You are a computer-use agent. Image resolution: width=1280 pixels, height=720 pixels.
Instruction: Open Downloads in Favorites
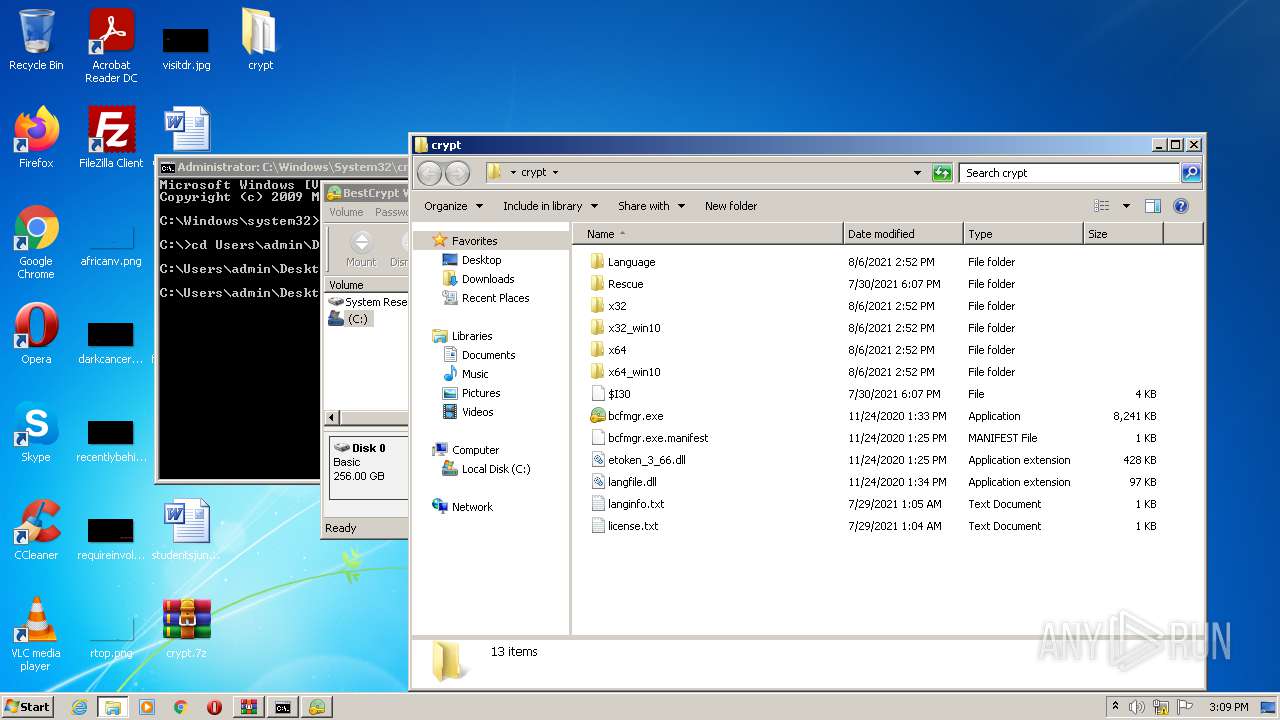click(x=487, y=279)
